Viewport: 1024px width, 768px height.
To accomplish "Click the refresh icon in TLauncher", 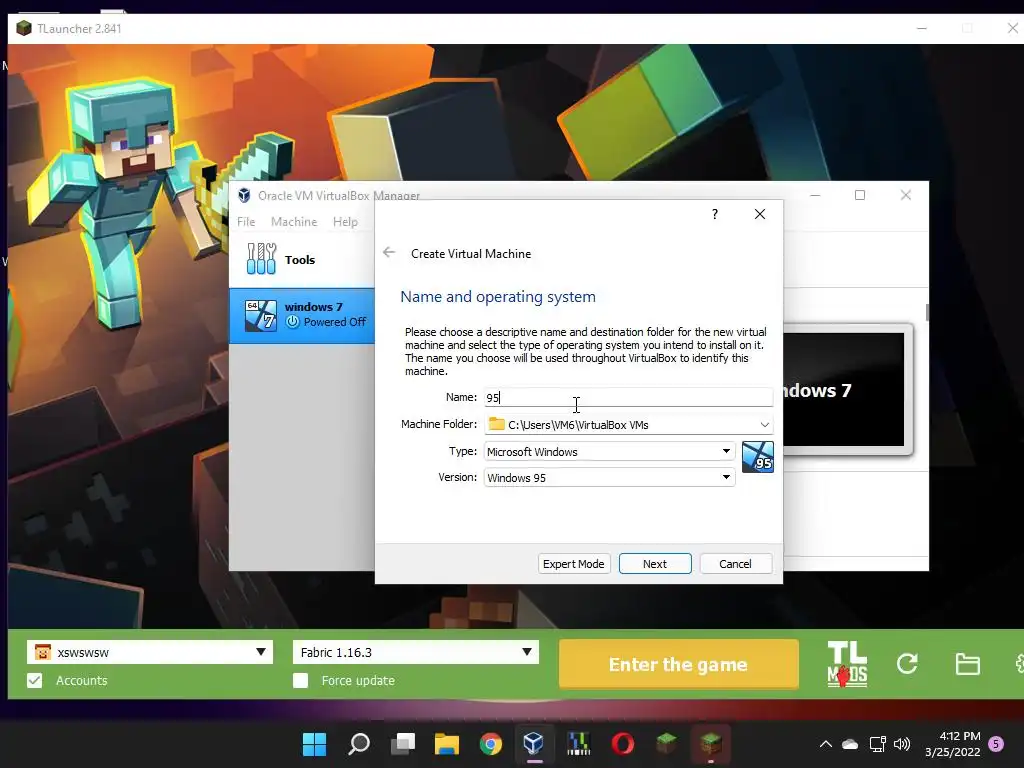I will pyautogui.click(x=907, y=664).
